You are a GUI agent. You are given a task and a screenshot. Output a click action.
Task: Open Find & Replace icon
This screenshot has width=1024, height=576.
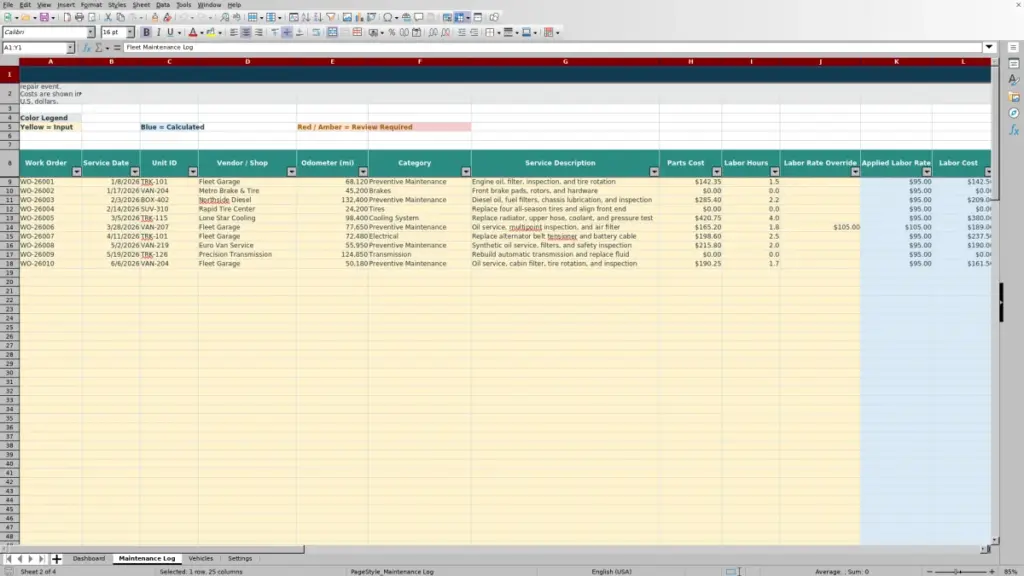coord(225,18)
